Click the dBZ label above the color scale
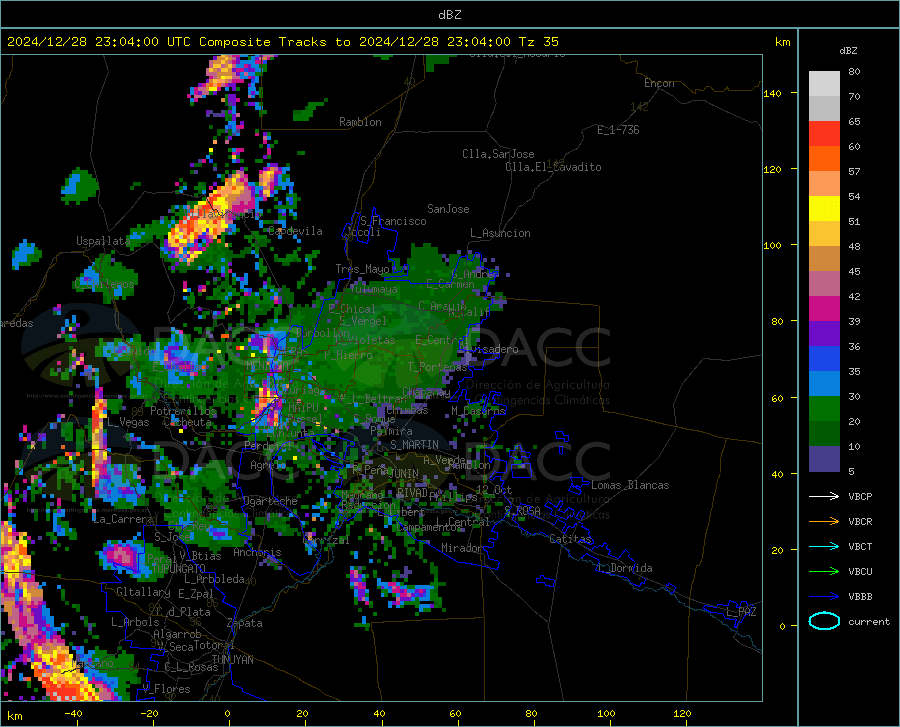900x727 pixels. coord(848,50)
